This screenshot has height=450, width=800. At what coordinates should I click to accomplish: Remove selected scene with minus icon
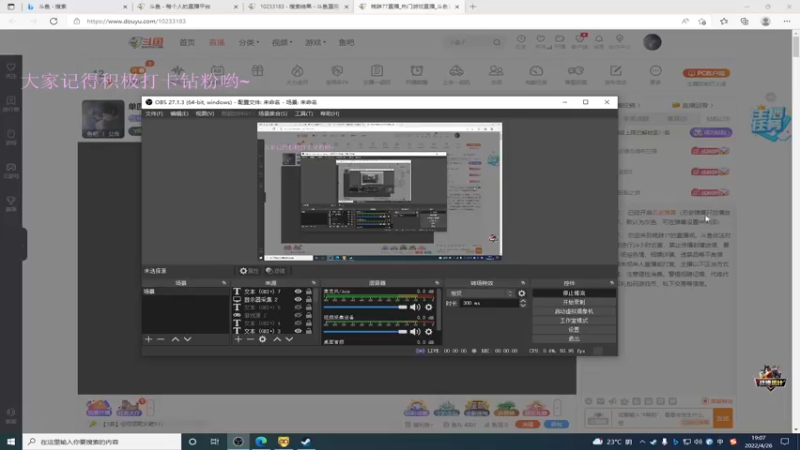pos(161,339)
